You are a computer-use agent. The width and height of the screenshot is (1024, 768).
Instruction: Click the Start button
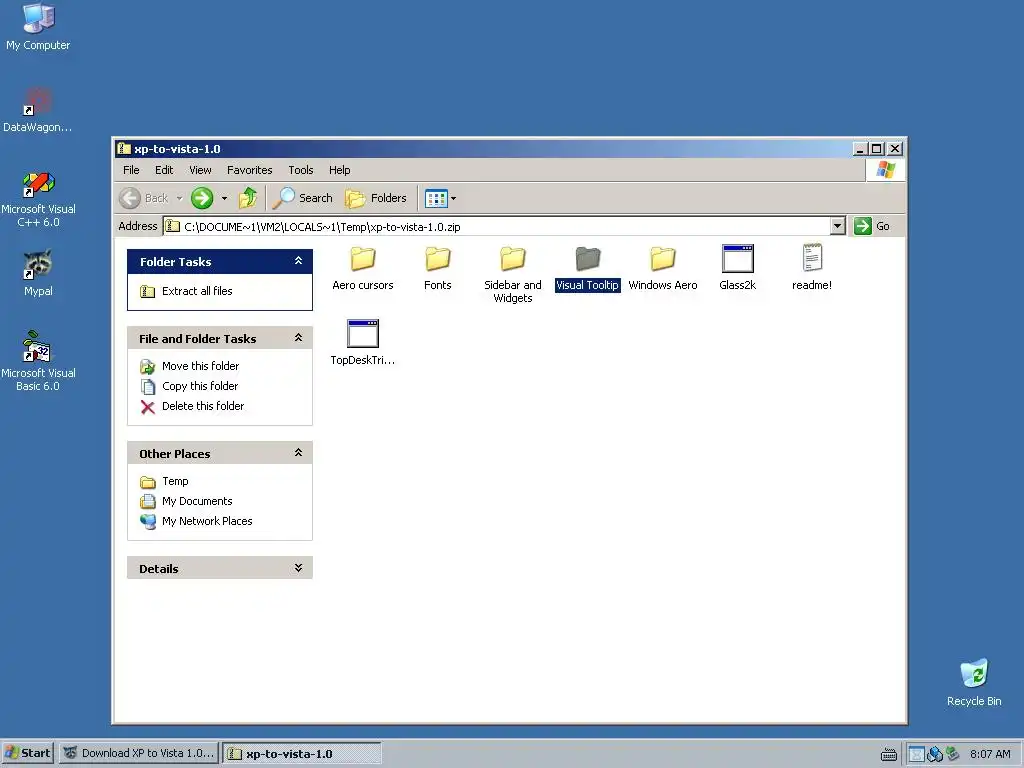click(x=27, y=753)
